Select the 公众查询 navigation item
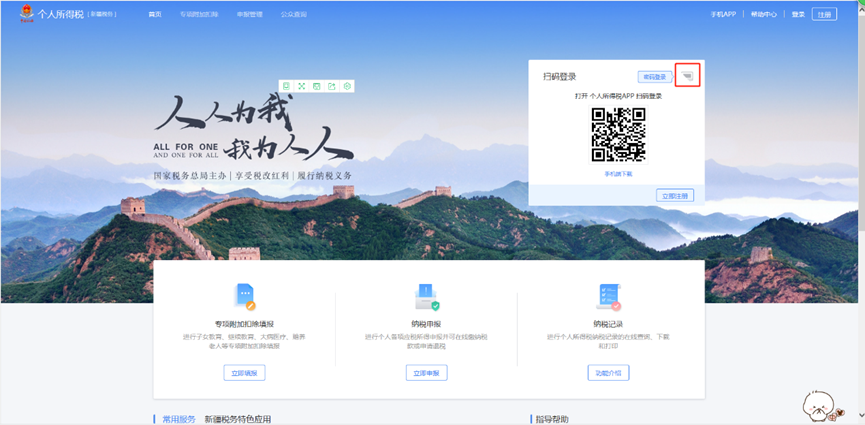Image resolution: width=865 pixels, height=425 pixels. pos(293,15)
